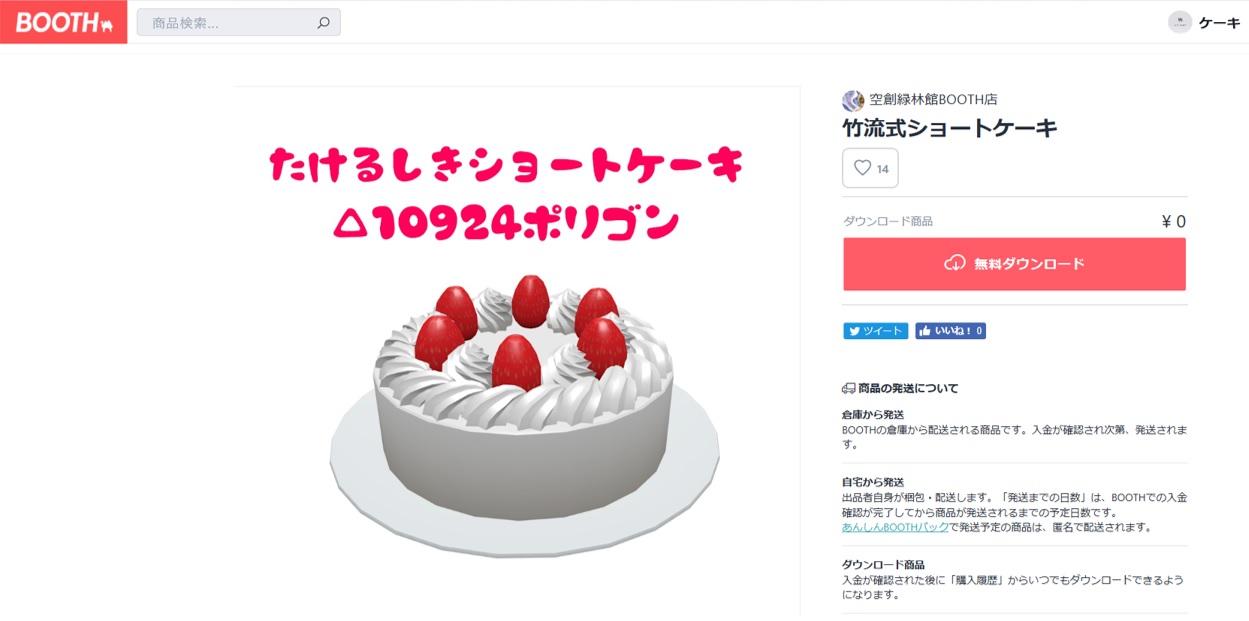The width and height of the screenshot is (1249, 621).
Task: Follow the あんしんBOOTHパック link
Action: click(x=895, y=527)
